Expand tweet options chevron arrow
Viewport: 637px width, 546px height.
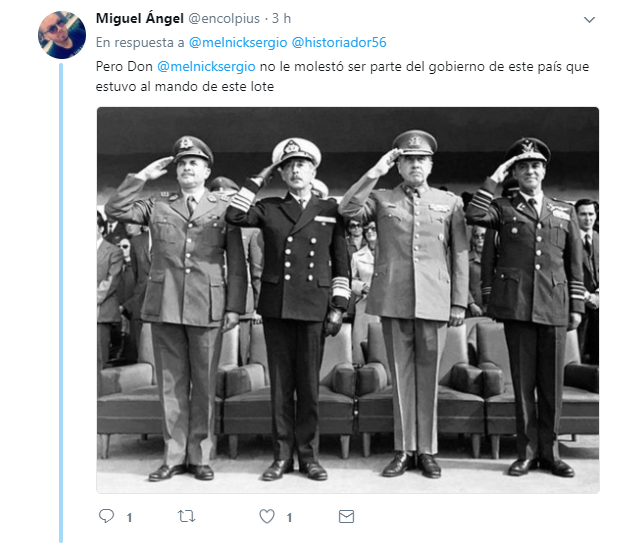[x=589, y=20]
